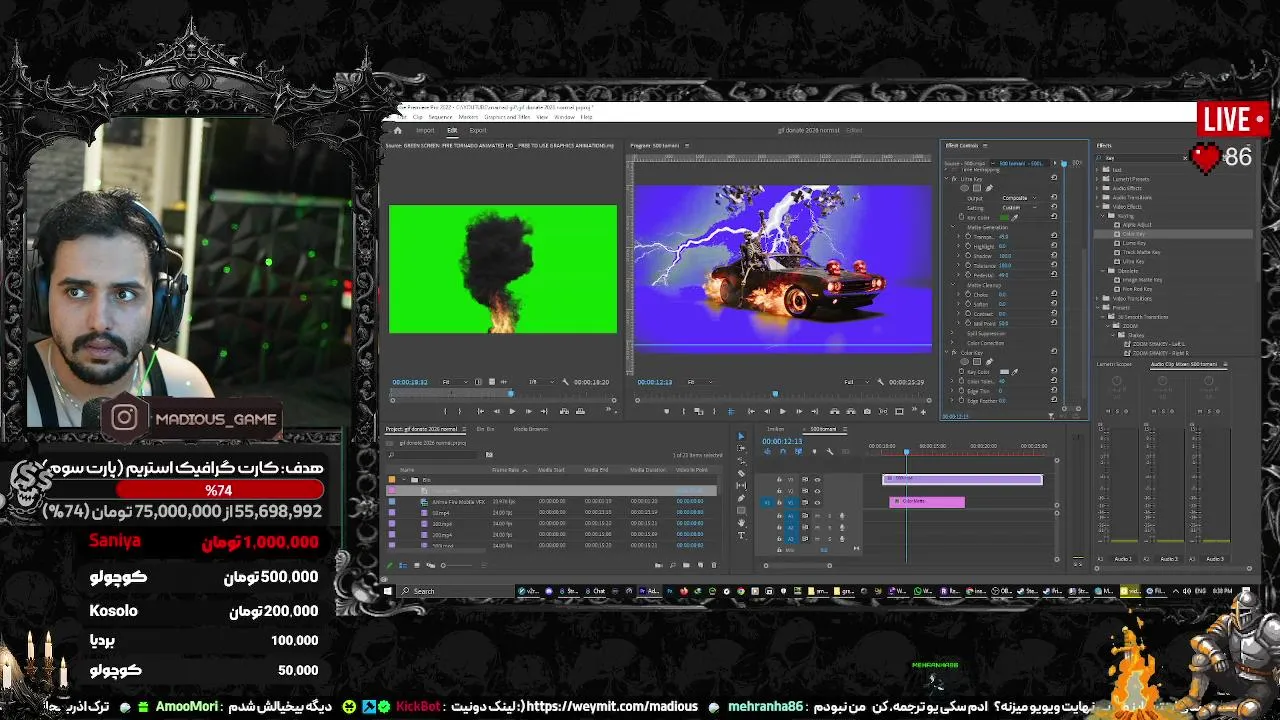Image resolution: width=1280 pixels, height=720 pixels.
Task: Click Ultra Key color swatch
Action: click(x=1006, y=217)
